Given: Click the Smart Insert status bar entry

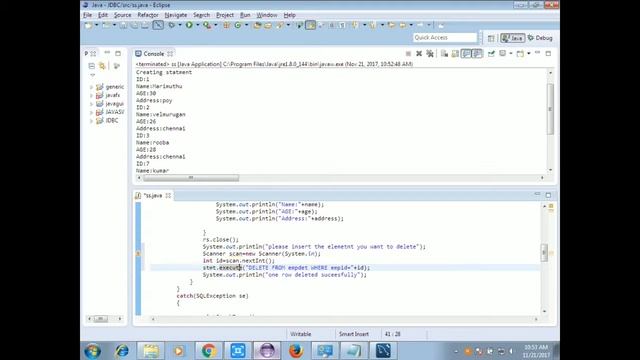Looking at the screenshot, I should point(354,334).
